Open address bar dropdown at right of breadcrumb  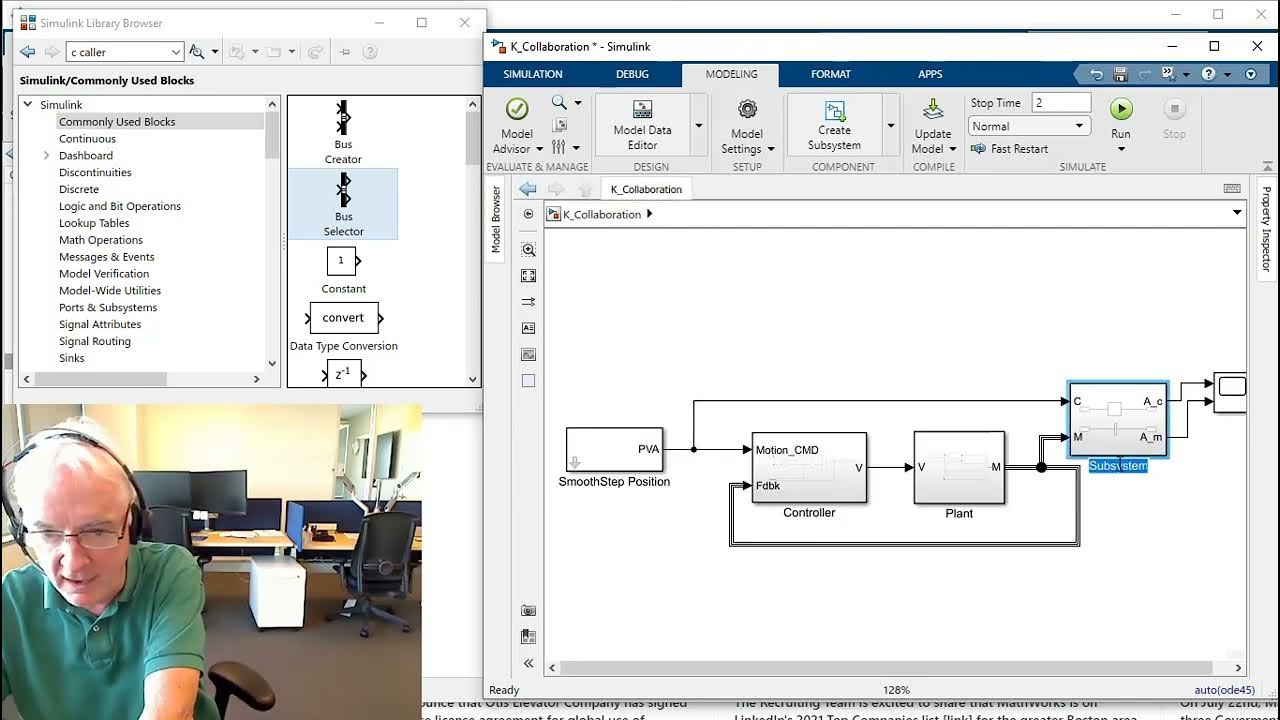1237,213
